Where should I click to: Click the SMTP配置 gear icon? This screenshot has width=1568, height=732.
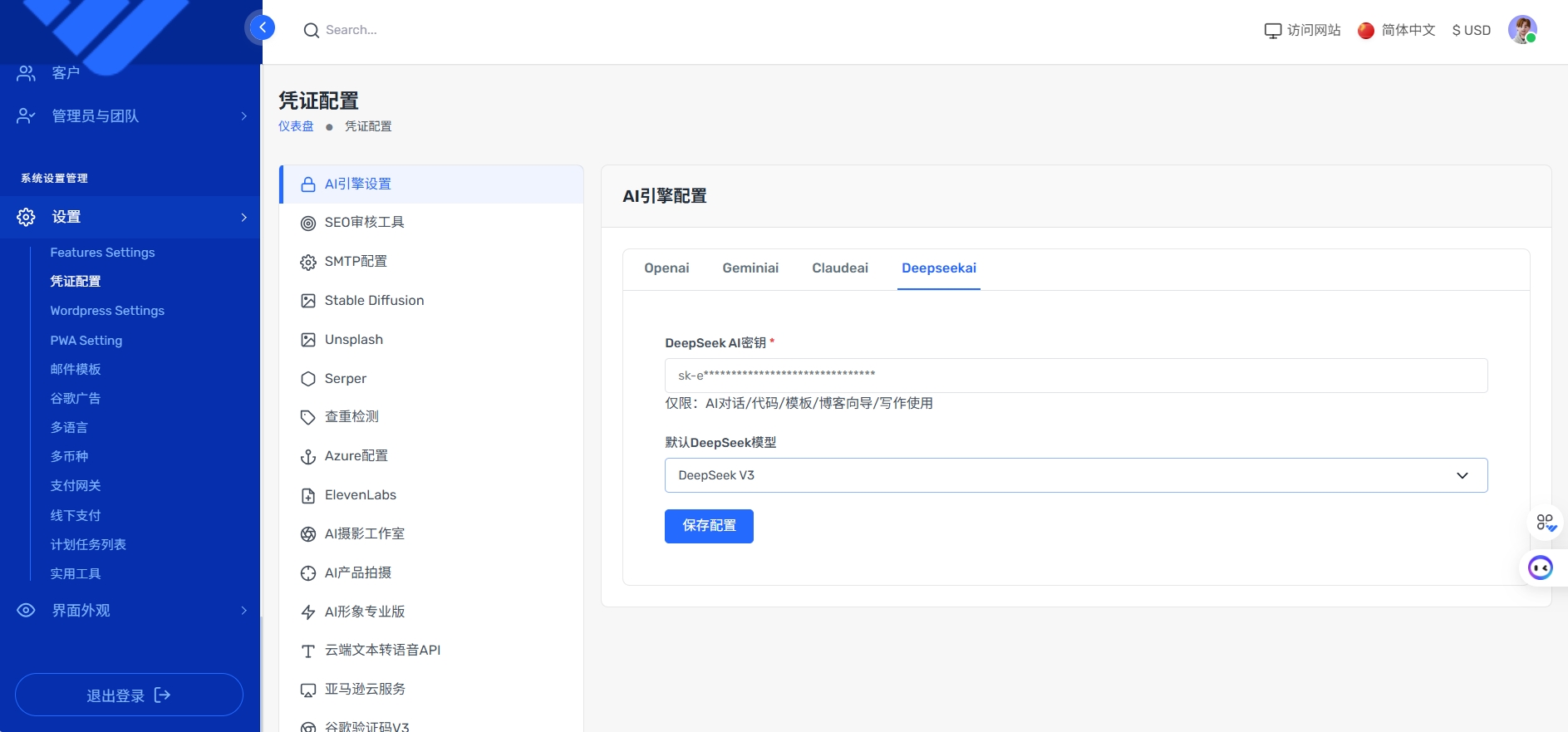click(308, 263)
